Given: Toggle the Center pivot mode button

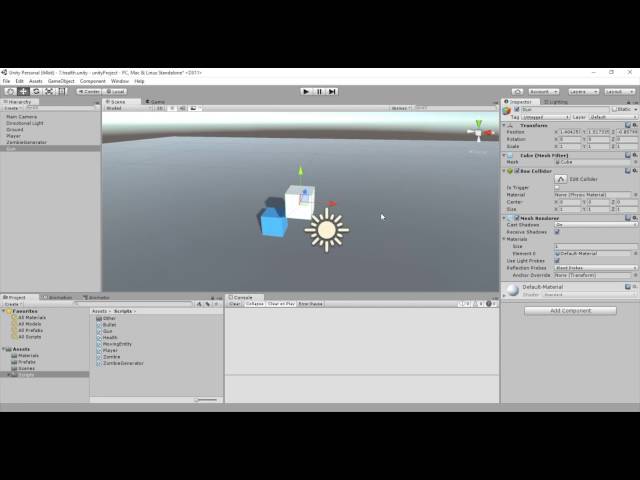Looking at the screenshot, I should pos(89,91).
